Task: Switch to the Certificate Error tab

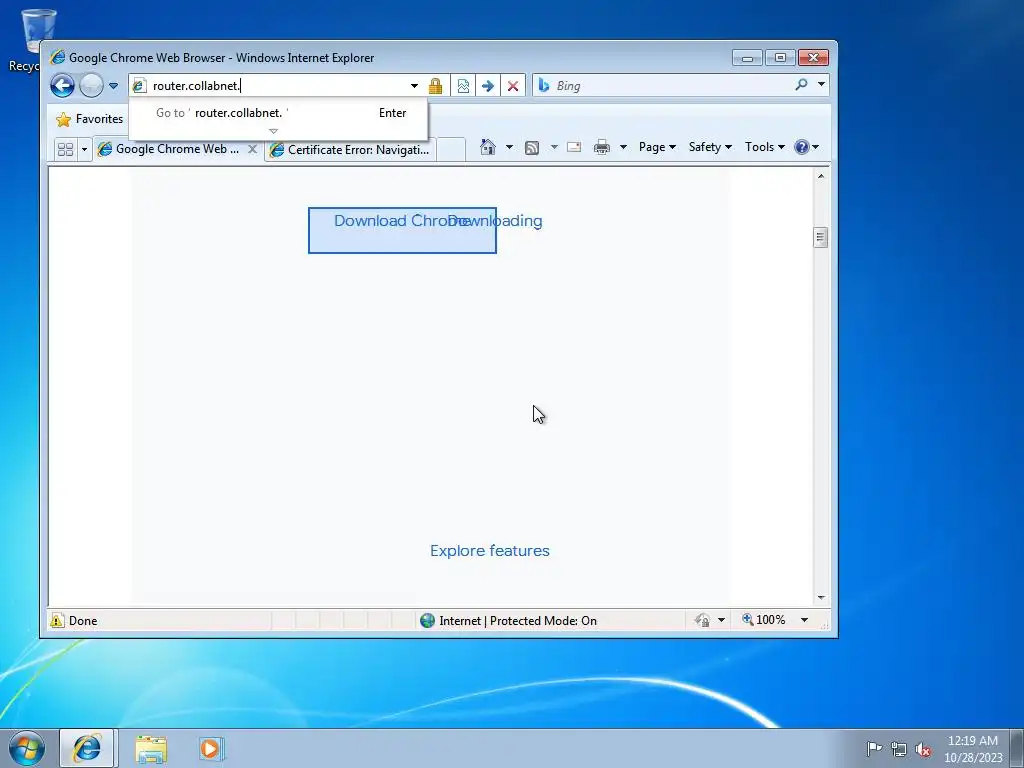Action: pyautogui.click(x=351, y=150)
